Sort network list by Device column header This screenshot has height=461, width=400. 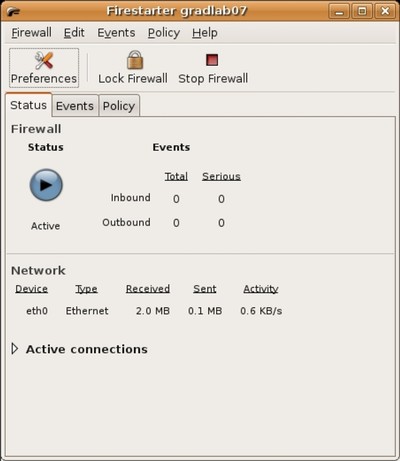(31, 289)
